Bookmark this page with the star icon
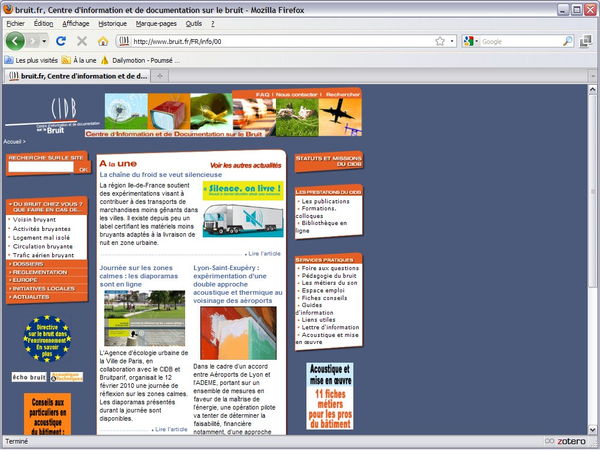Viewport: 600px width, 450px height. tap(439, 41)
